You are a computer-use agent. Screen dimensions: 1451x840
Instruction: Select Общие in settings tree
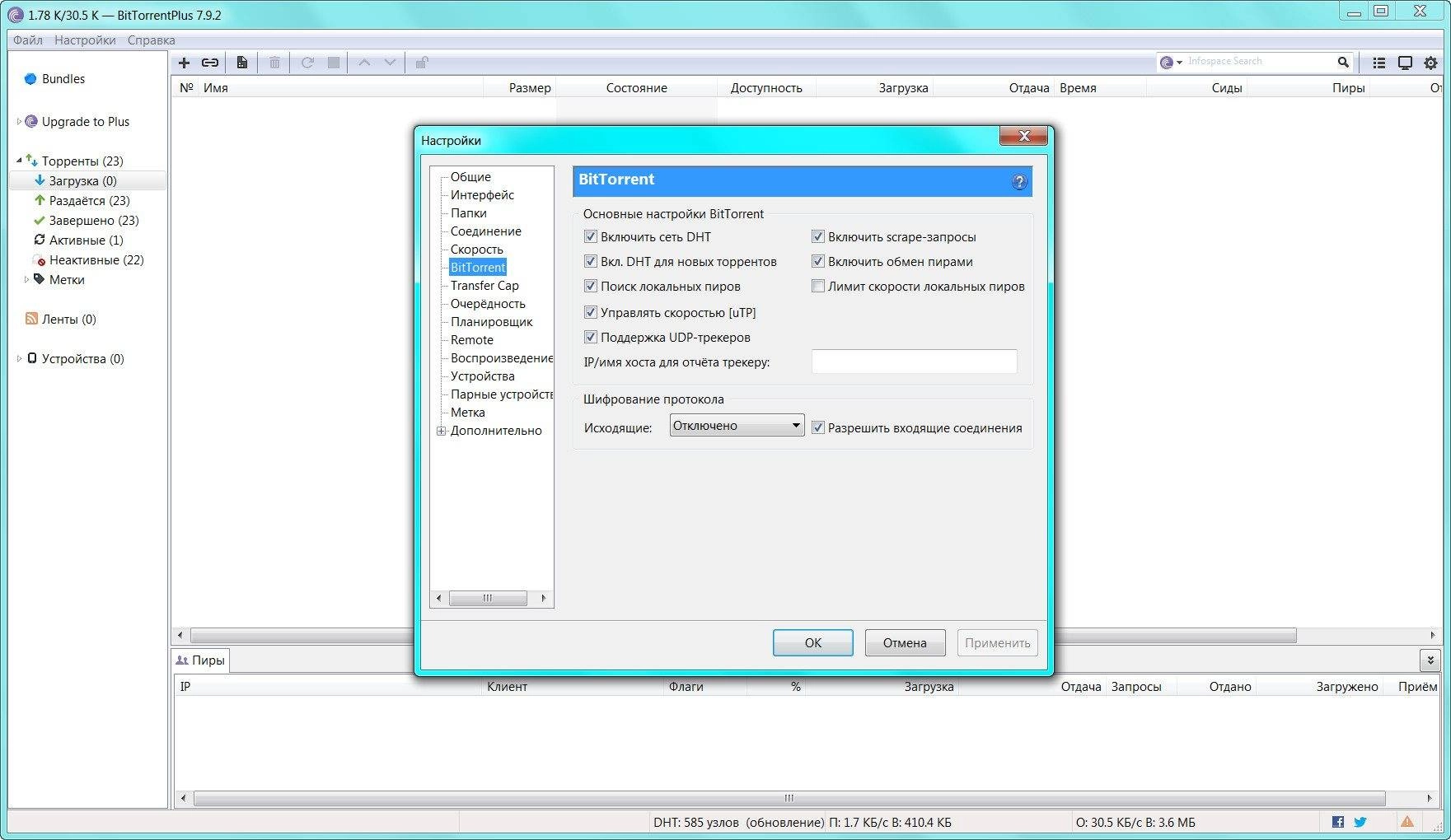(x=470, y=177)
